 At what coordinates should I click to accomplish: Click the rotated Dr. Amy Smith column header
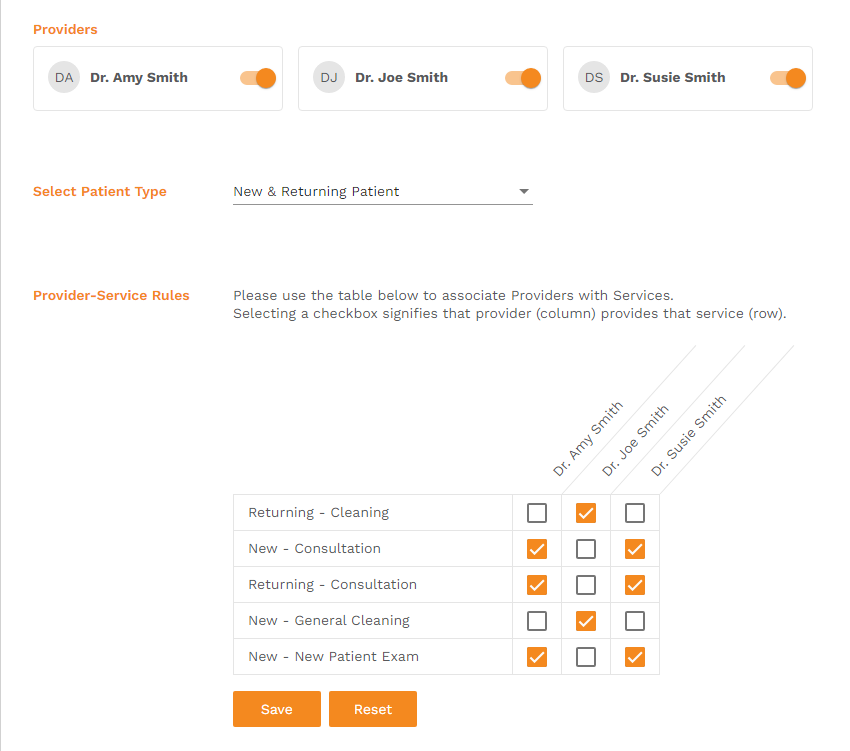588,439
